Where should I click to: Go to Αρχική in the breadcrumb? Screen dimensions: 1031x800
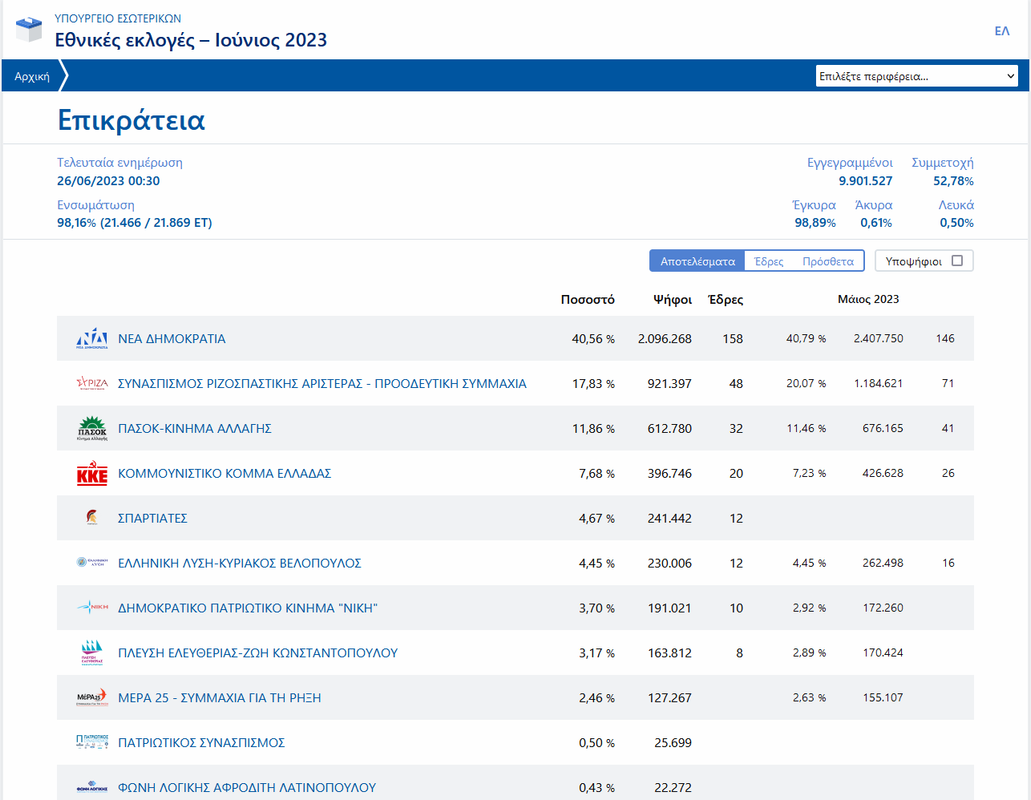[32, 76]
